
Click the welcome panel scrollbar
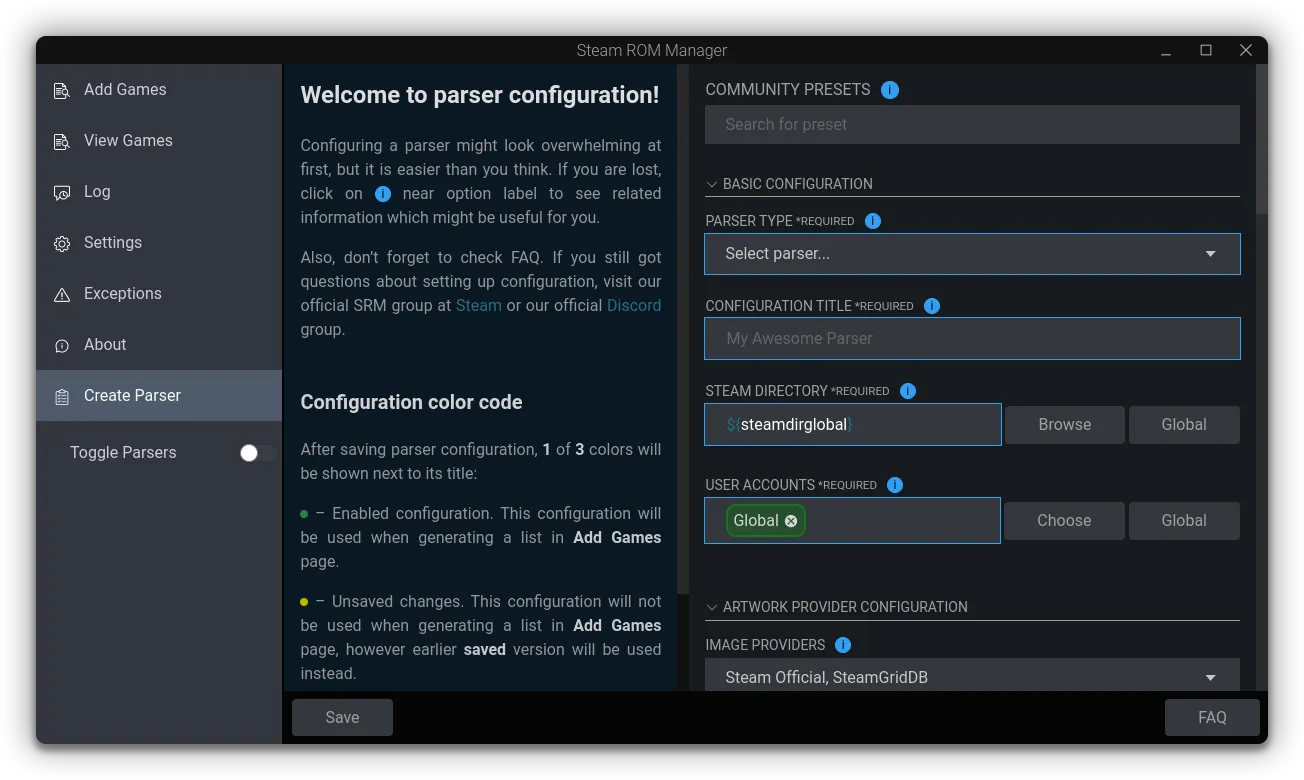(x=683, y=330)
